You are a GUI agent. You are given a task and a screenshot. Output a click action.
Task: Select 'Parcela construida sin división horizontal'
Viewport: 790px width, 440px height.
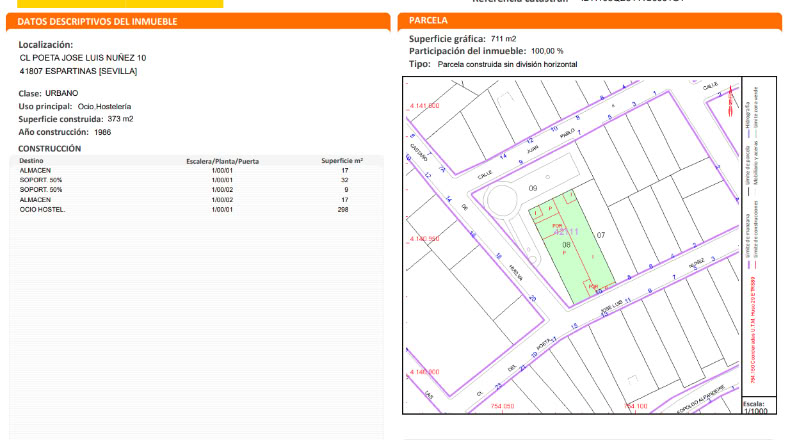tap(507, 65)
